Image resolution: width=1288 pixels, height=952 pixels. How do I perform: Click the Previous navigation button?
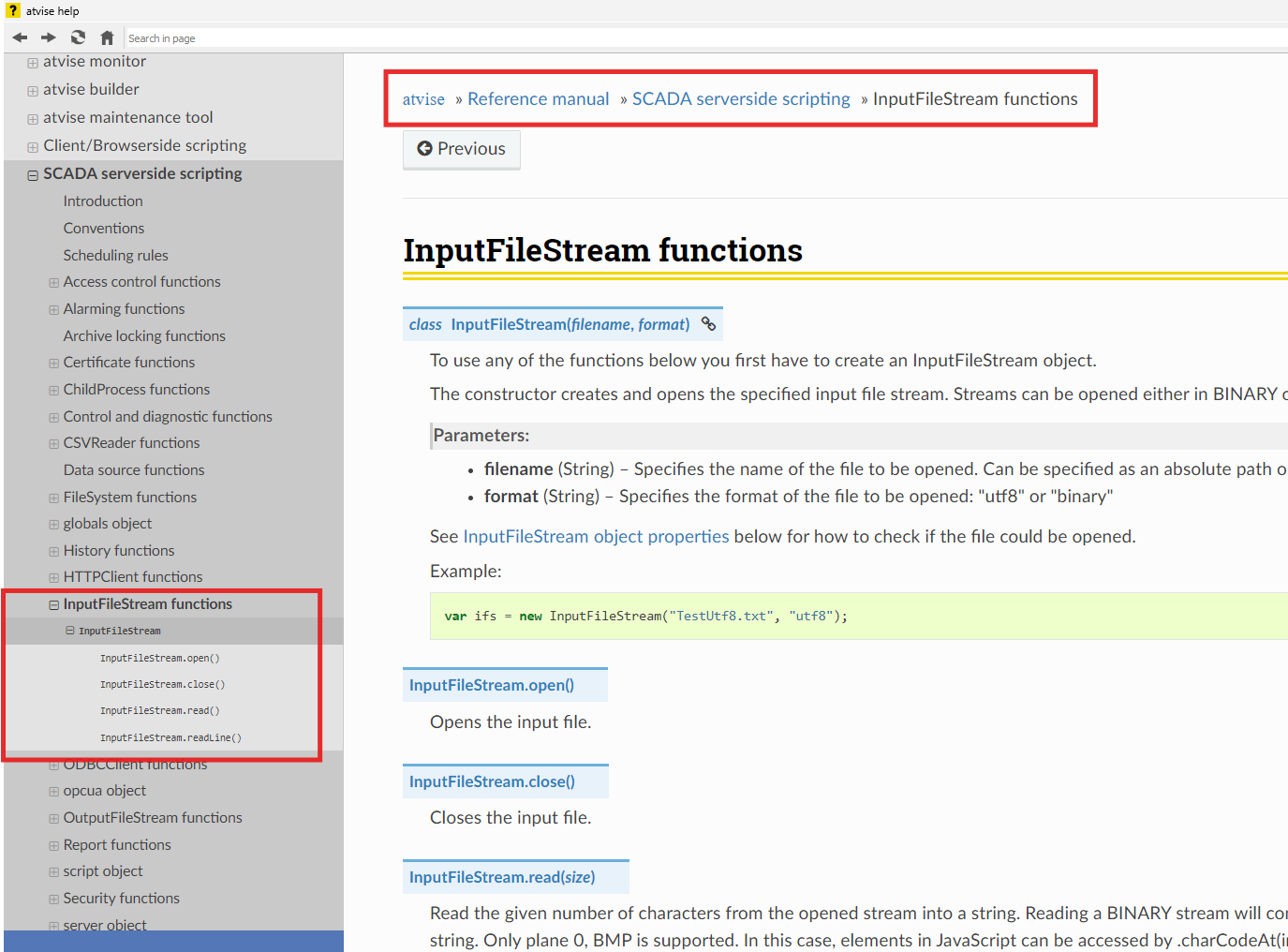(462, 149)
